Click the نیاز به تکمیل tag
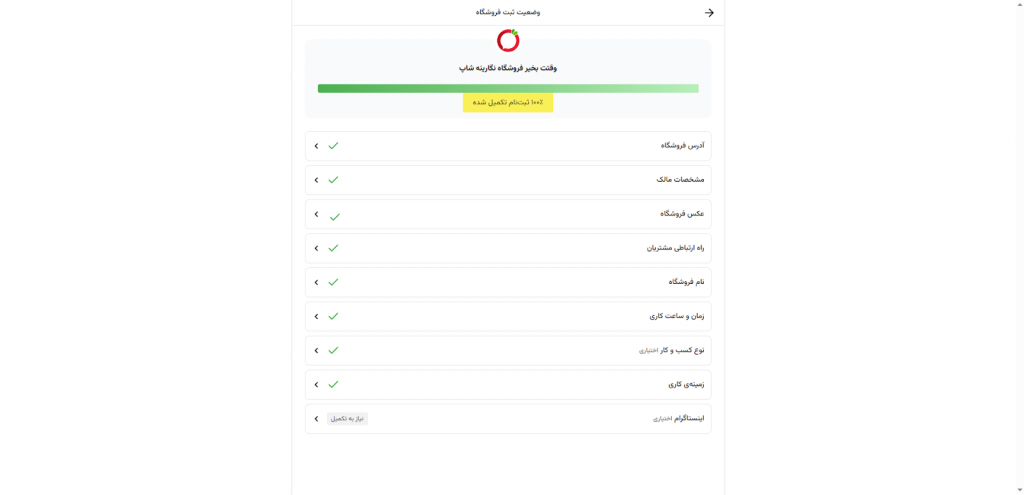Image resolution: width=1024 pixels, height=495 pixels. [347, 419]
